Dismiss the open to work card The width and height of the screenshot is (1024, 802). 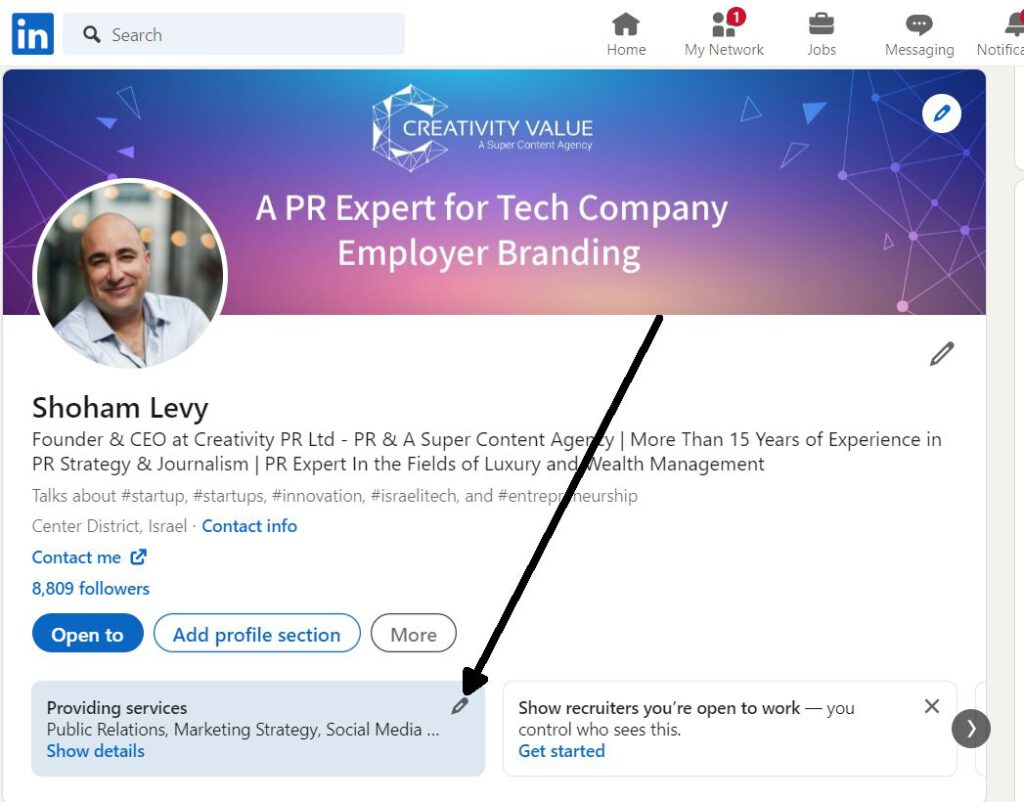click(x=931, y=706)
